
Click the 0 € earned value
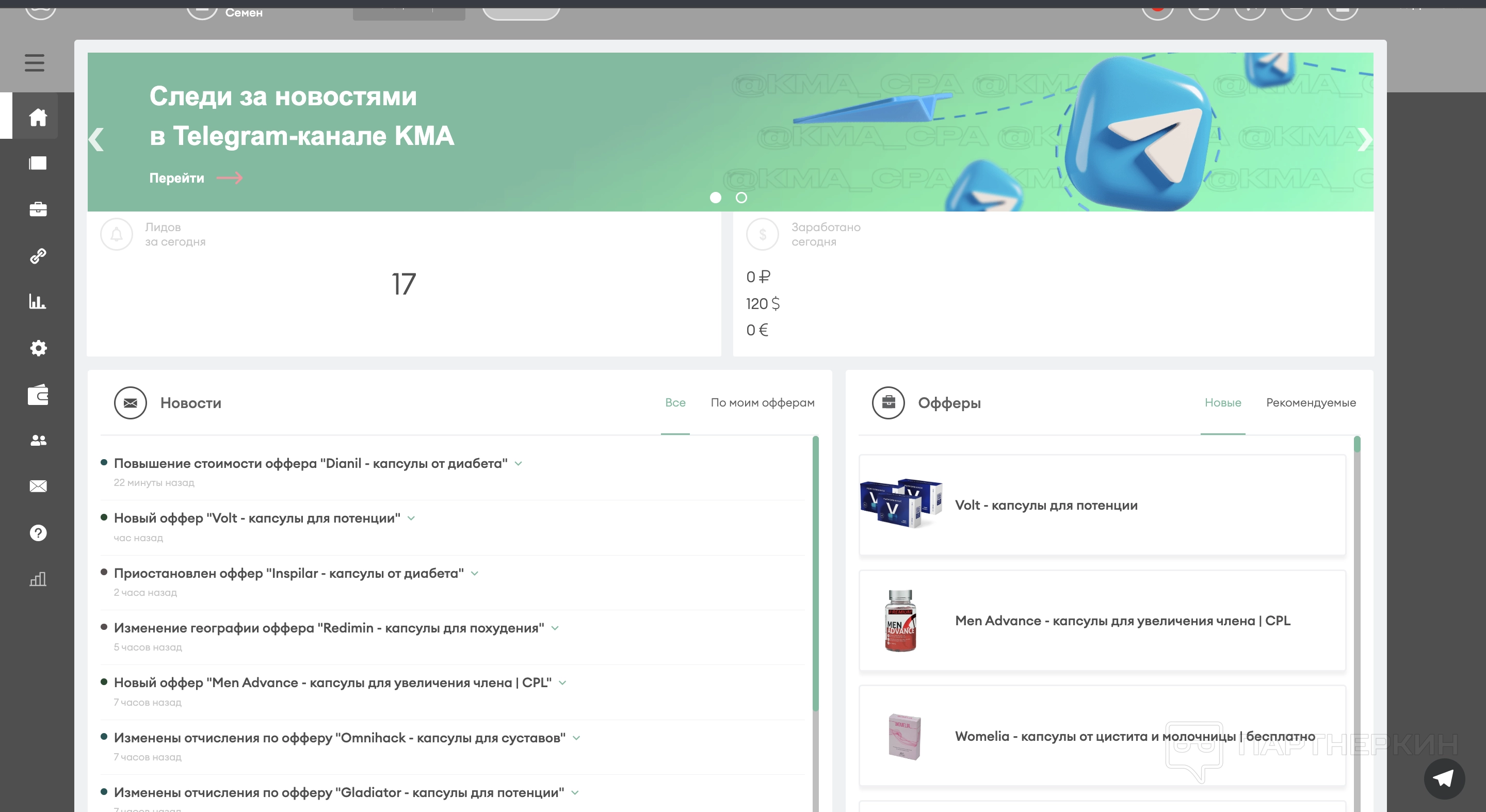pos(757,330)
